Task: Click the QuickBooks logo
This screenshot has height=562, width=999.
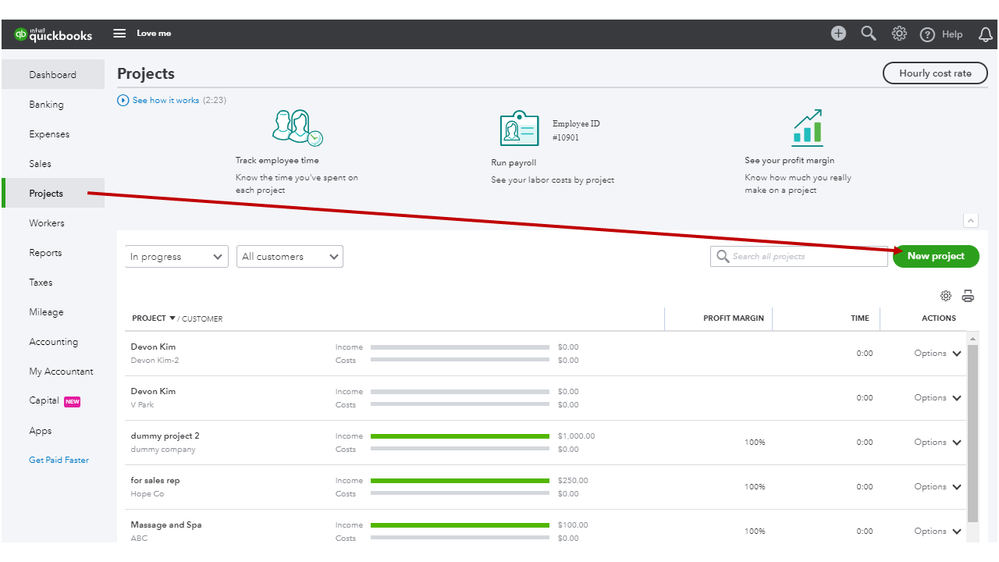Action: coord(53,34)
